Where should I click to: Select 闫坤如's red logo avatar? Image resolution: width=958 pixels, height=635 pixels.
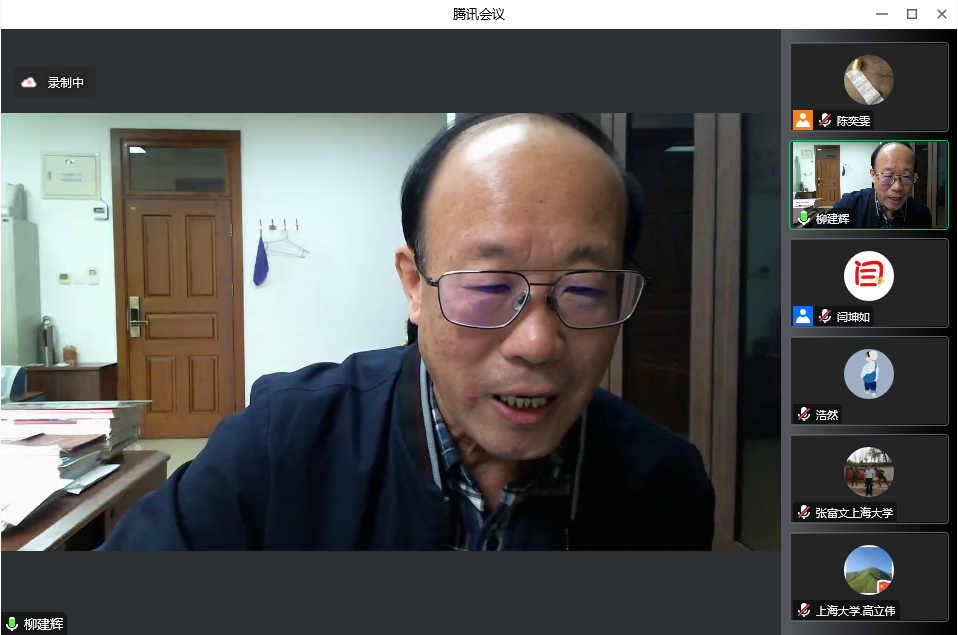click(x=868, y=276)
